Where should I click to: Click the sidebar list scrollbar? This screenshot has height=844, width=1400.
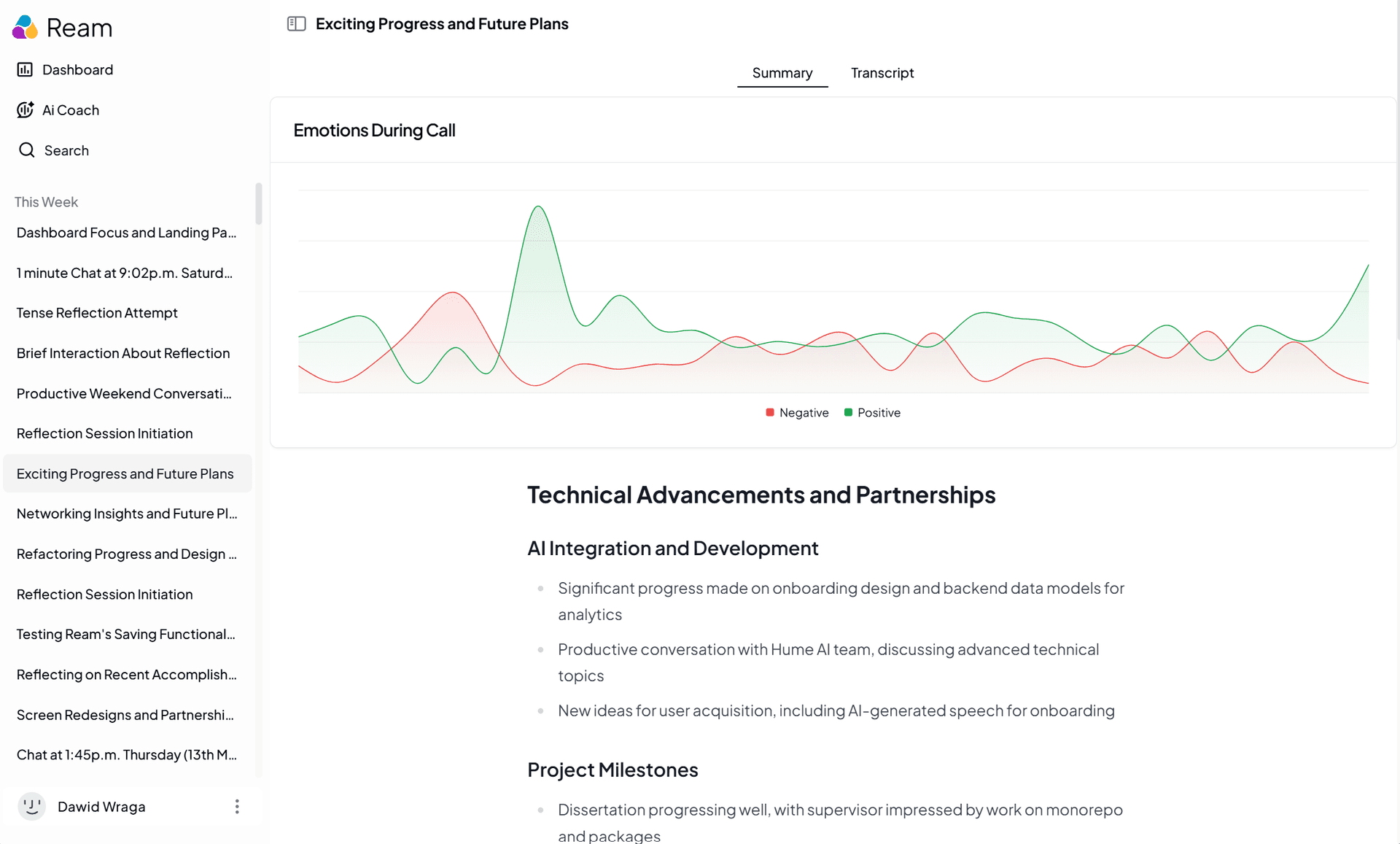point(258,204)
